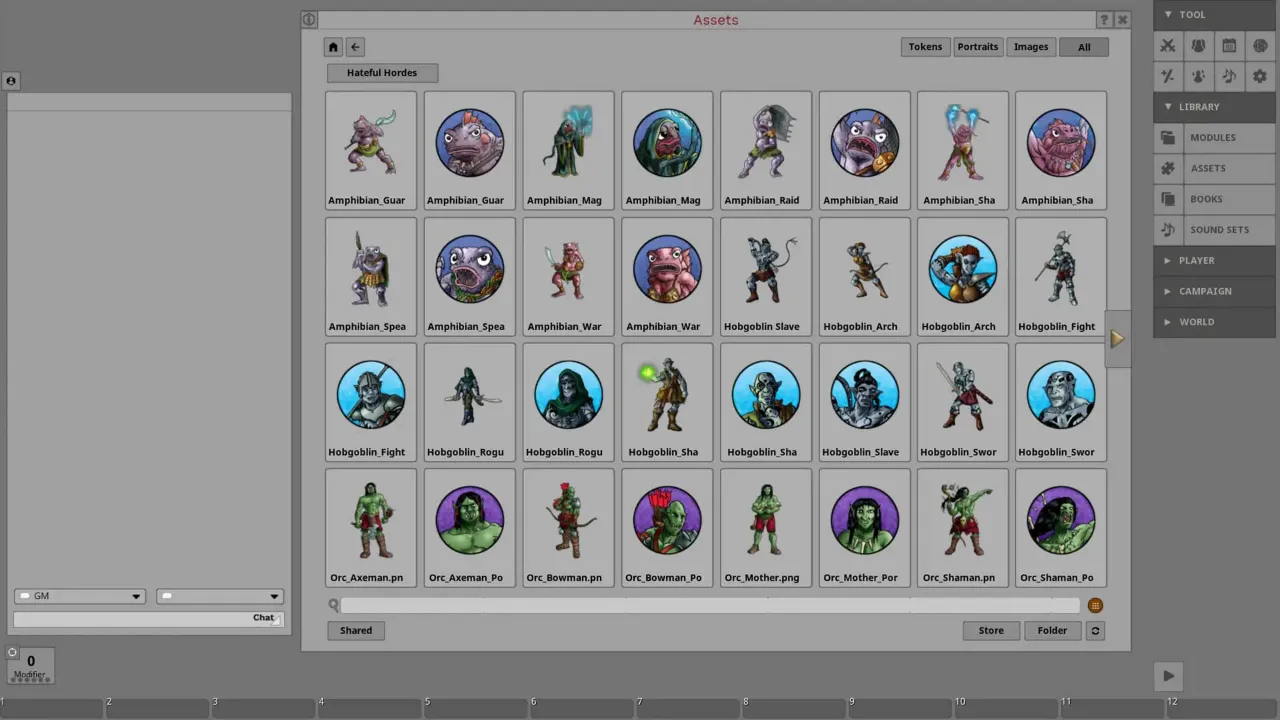Click the search magnifier icon

(x=333, y=605)
